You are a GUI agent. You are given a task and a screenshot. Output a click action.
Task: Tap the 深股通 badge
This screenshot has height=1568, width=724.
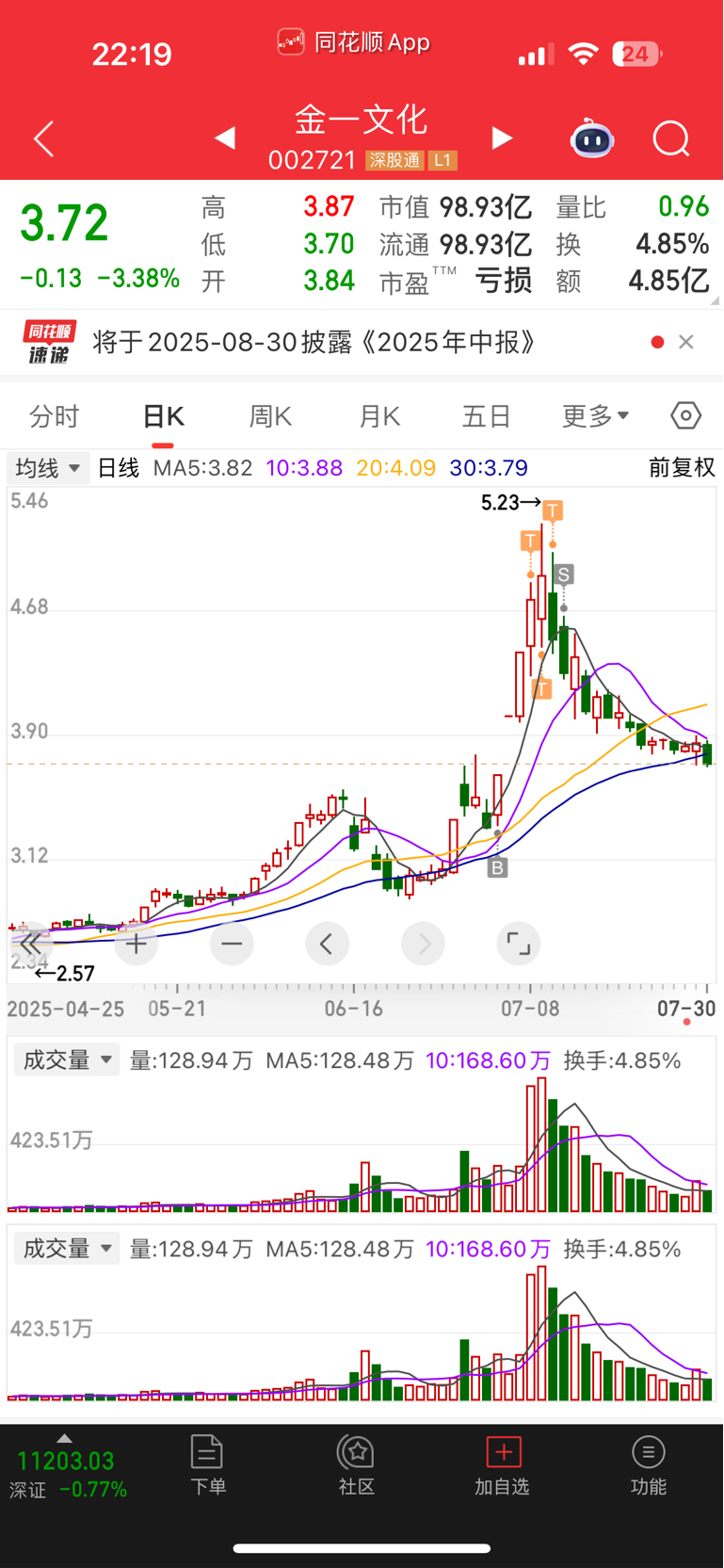point(394,160)
